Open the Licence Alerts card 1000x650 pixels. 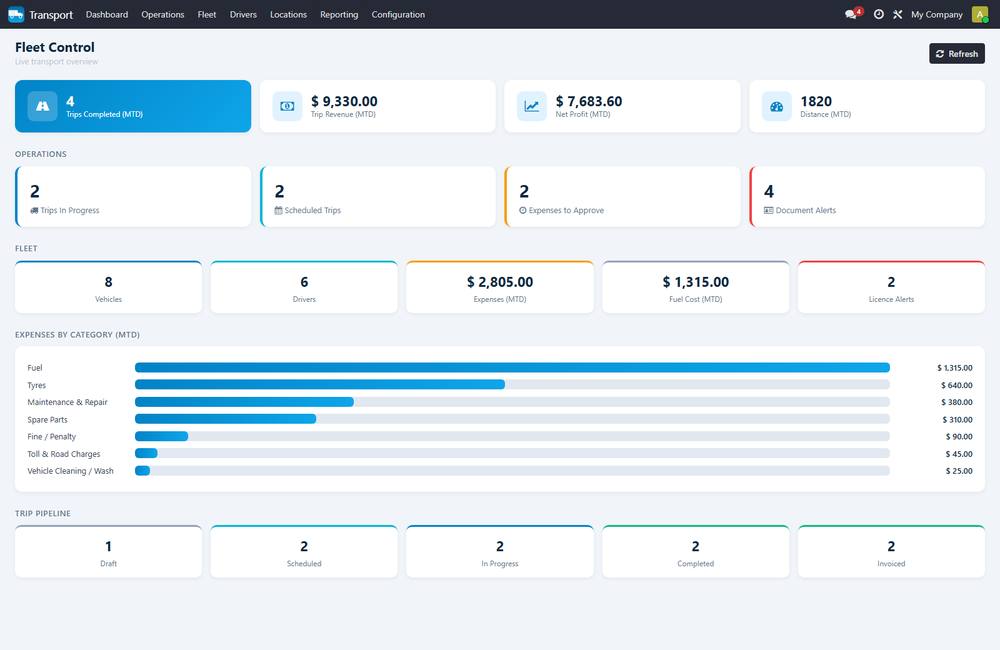tap(892, 287)
